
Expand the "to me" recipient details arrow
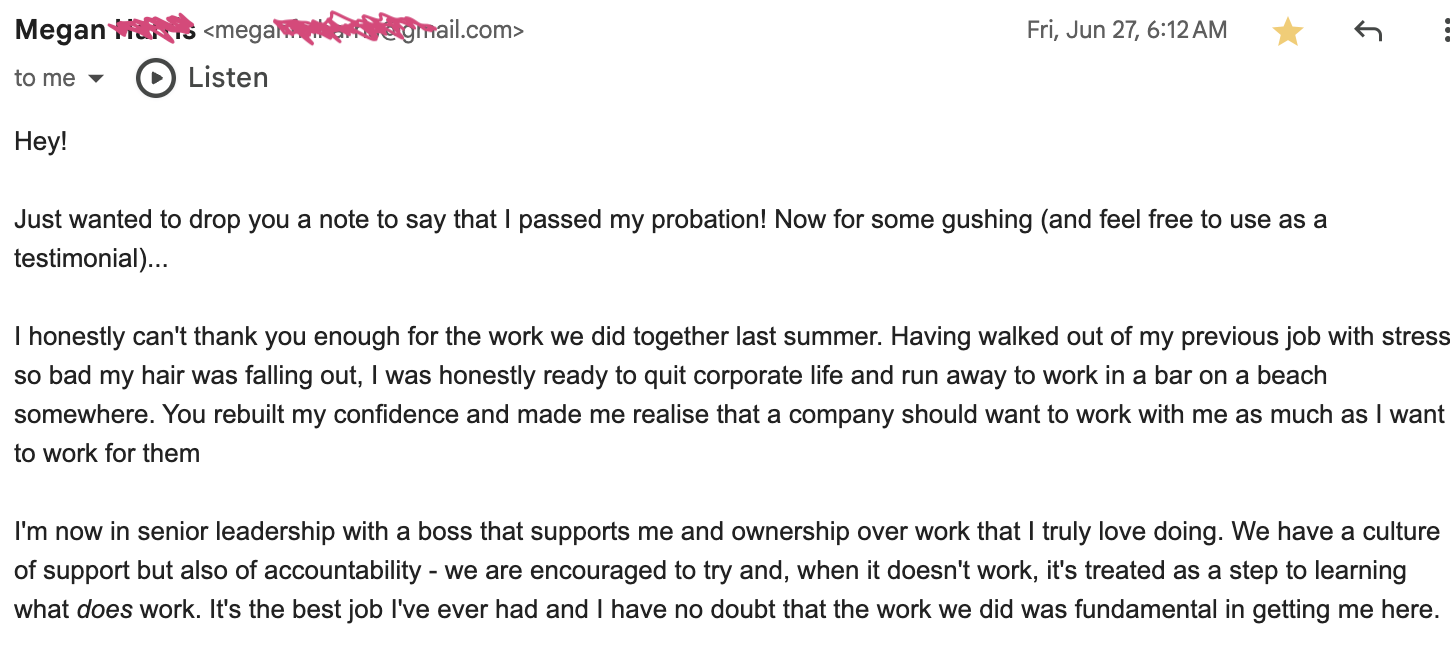(x=96, y=79)
